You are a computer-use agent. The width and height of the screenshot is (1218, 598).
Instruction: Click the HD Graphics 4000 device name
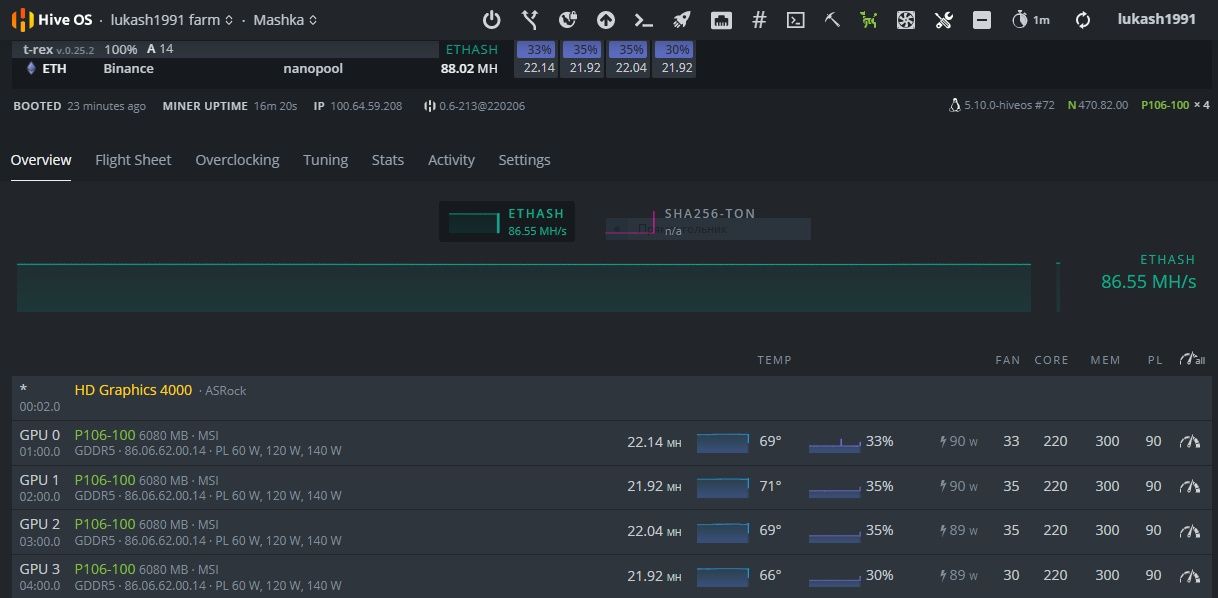pyautogui.click(x=133, y=390)
